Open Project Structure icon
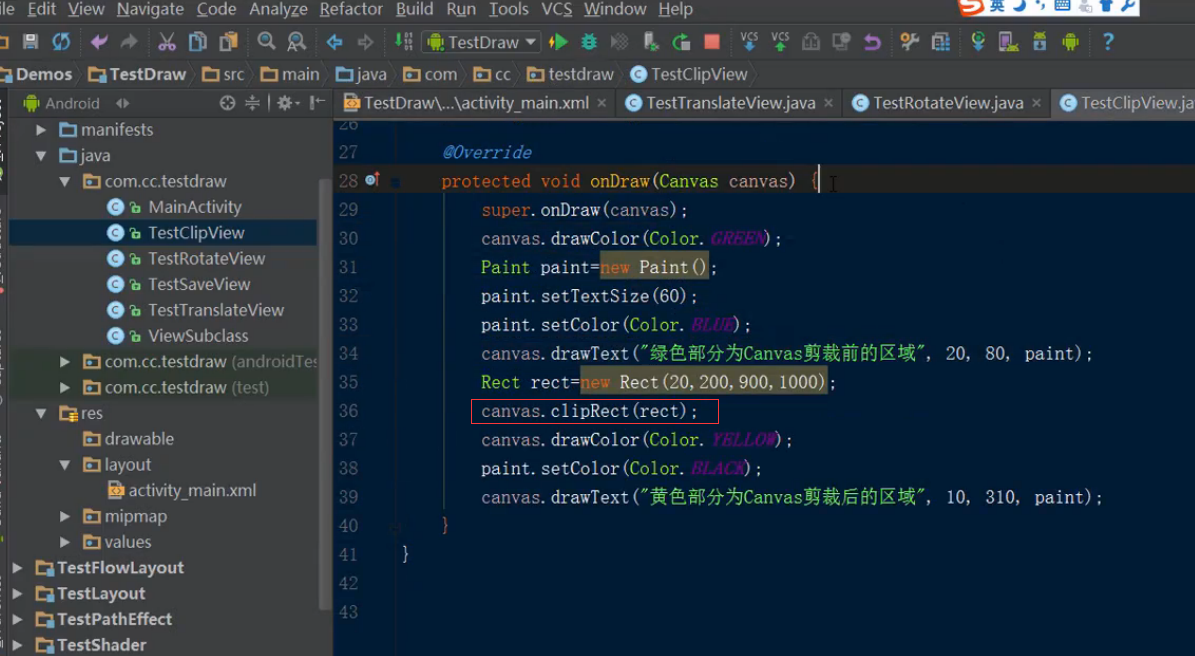Viewport: 1195px width, 656px height. pyautogui.click(x=940, y=42)
